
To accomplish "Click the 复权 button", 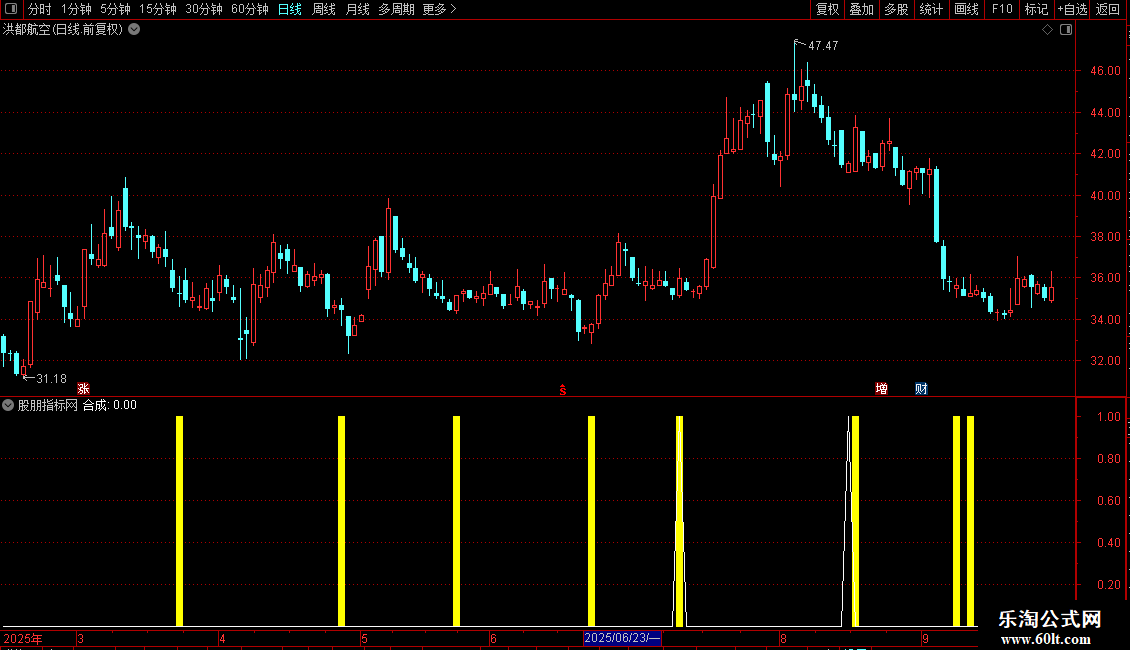I will 827,9.
